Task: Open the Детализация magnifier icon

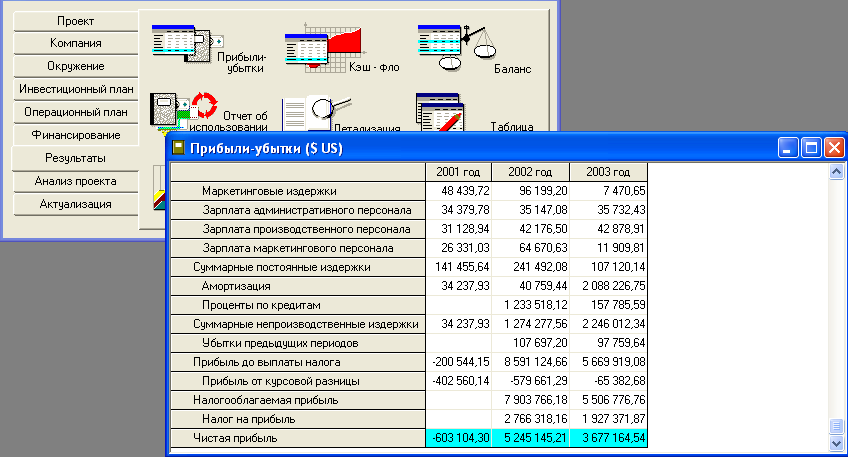Action: click(x=317, y=114)
